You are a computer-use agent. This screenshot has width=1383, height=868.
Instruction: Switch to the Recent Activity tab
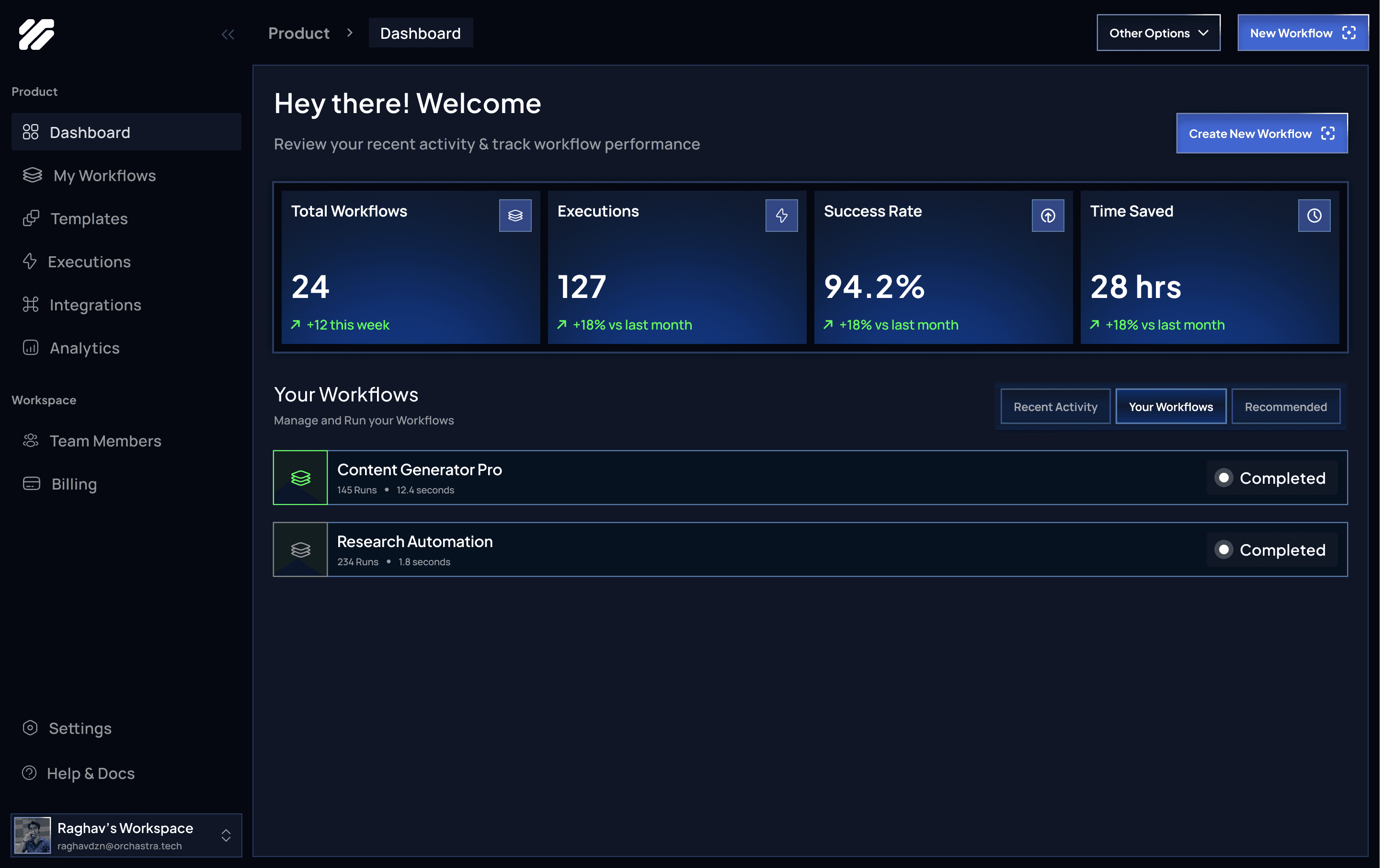1055,406
